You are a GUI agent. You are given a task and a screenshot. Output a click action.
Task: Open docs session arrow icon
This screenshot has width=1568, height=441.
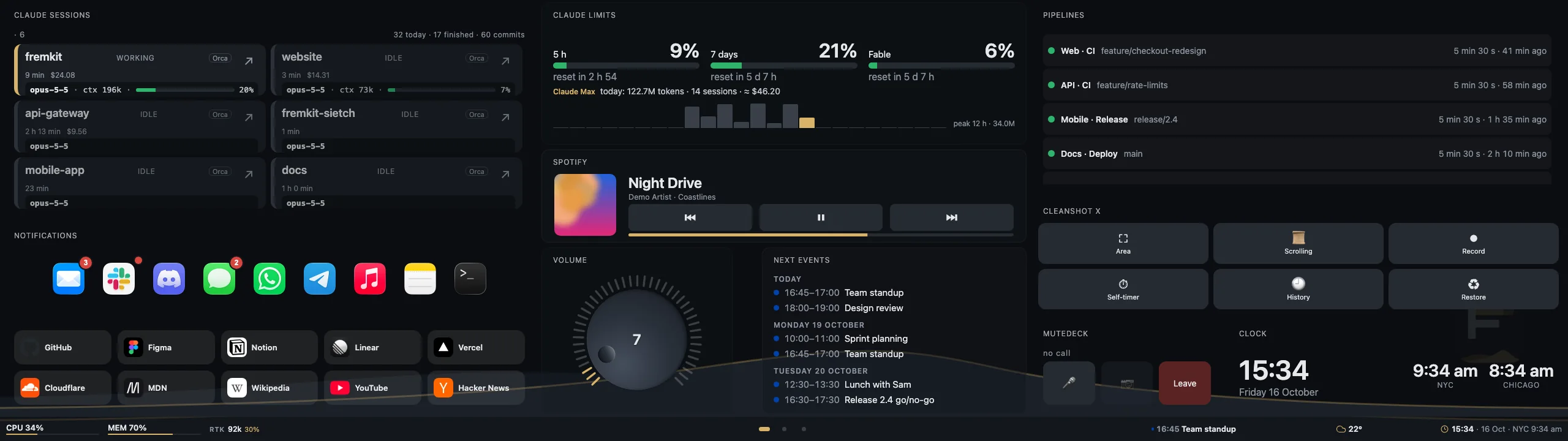(x=505, y=174)
